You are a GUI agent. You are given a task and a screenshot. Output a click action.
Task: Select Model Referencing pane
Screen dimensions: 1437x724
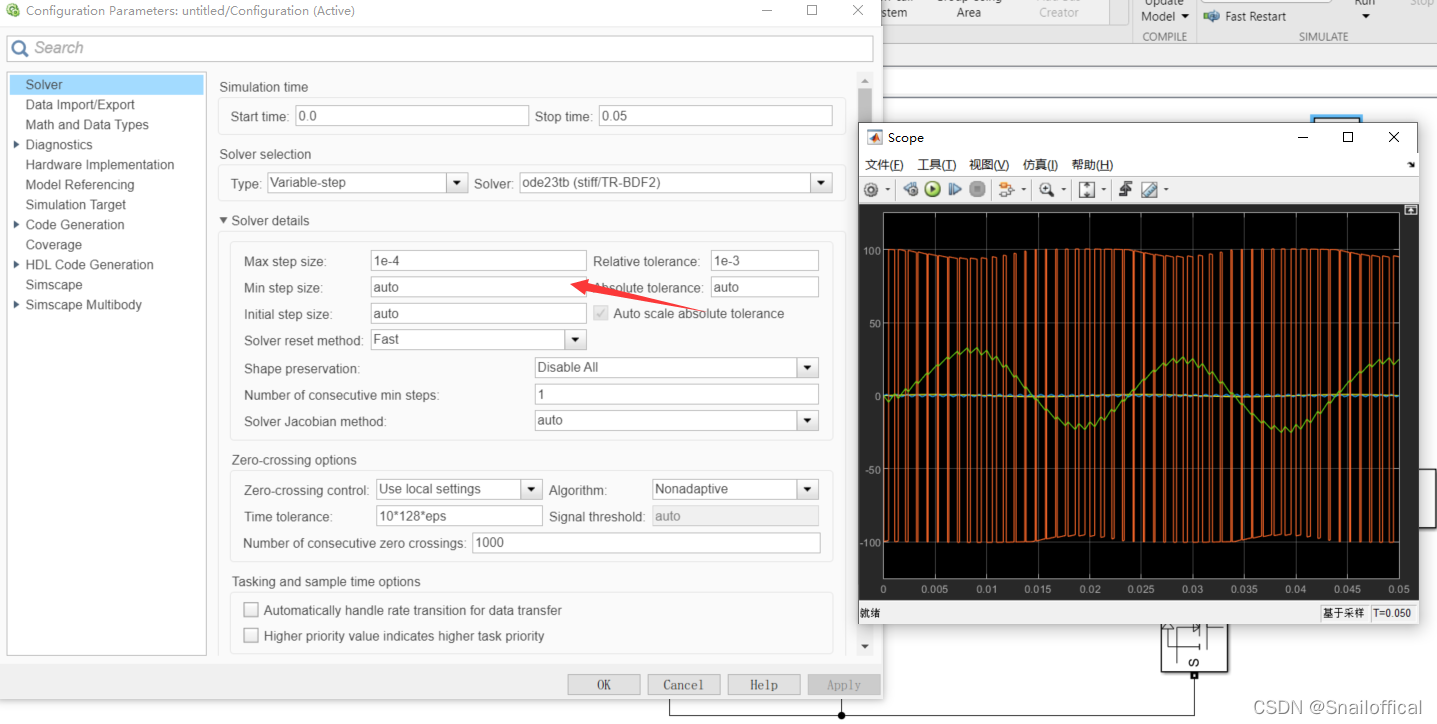[x=80, y=185]
